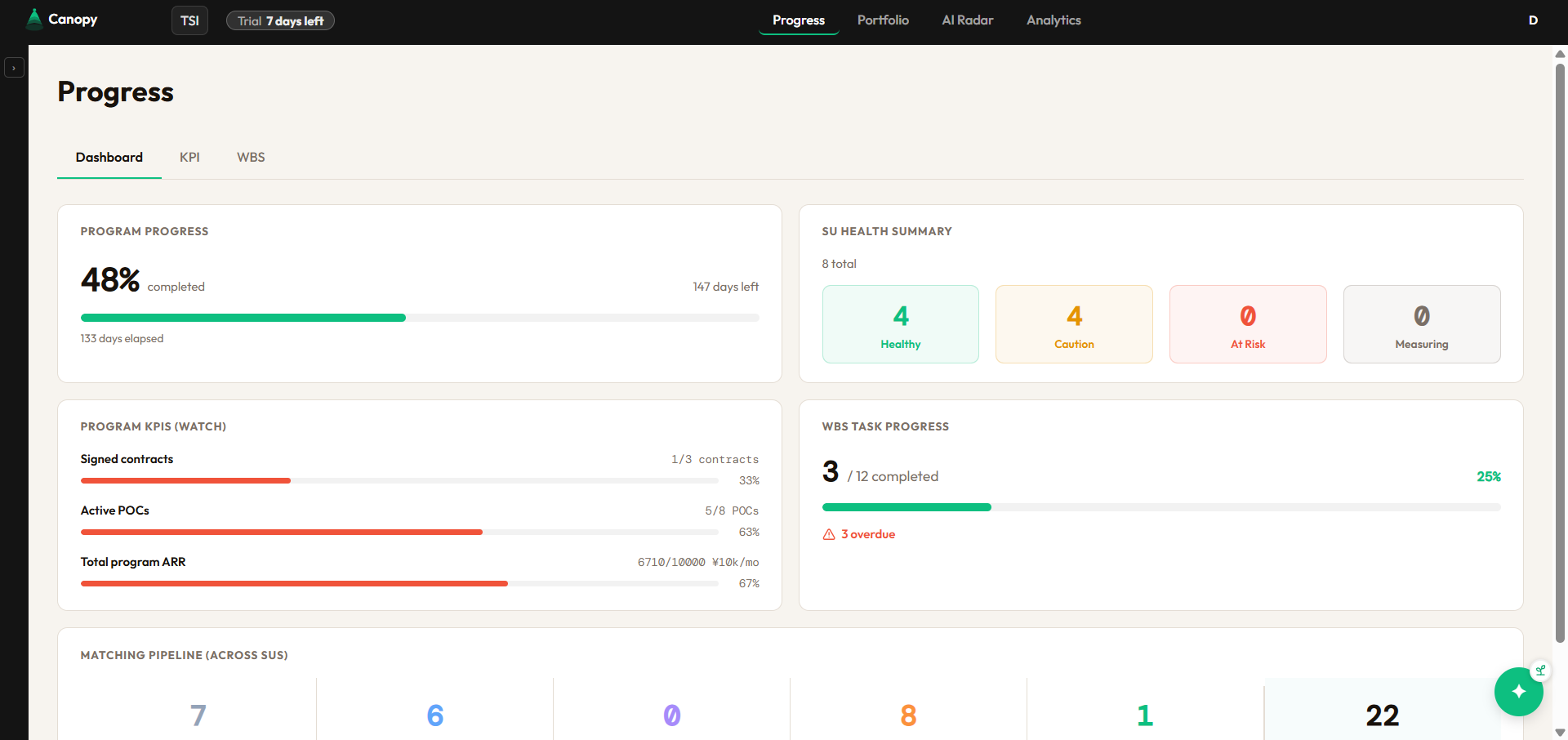
Task: Open the TSI workspace switcher
Action: coord(189,20)
